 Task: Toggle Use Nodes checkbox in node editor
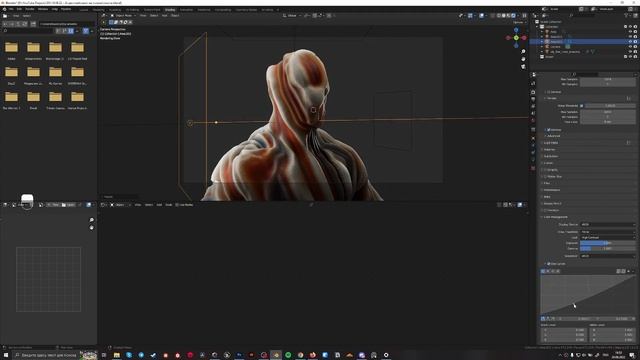pos(177,205)
